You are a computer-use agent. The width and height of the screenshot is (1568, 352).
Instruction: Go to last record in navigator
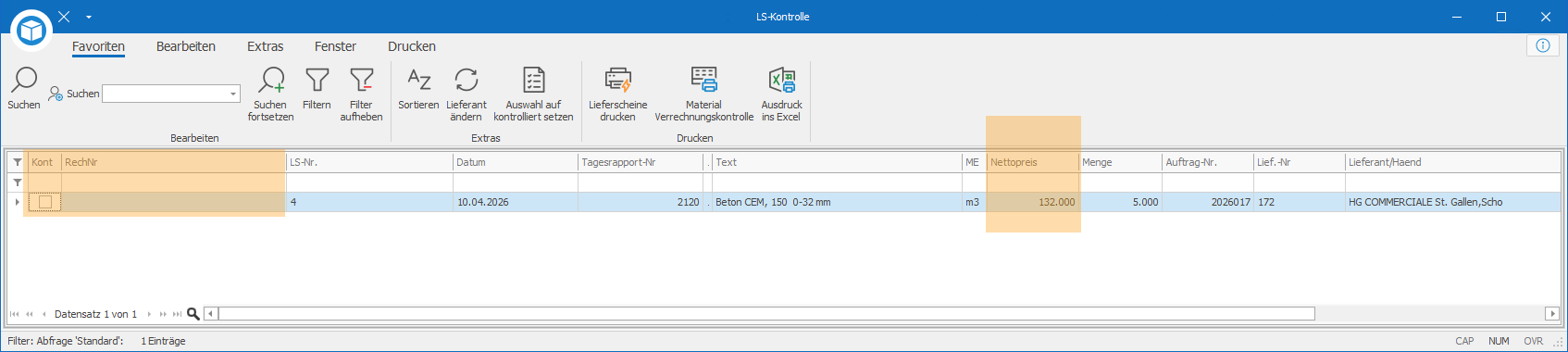(178, 314)
